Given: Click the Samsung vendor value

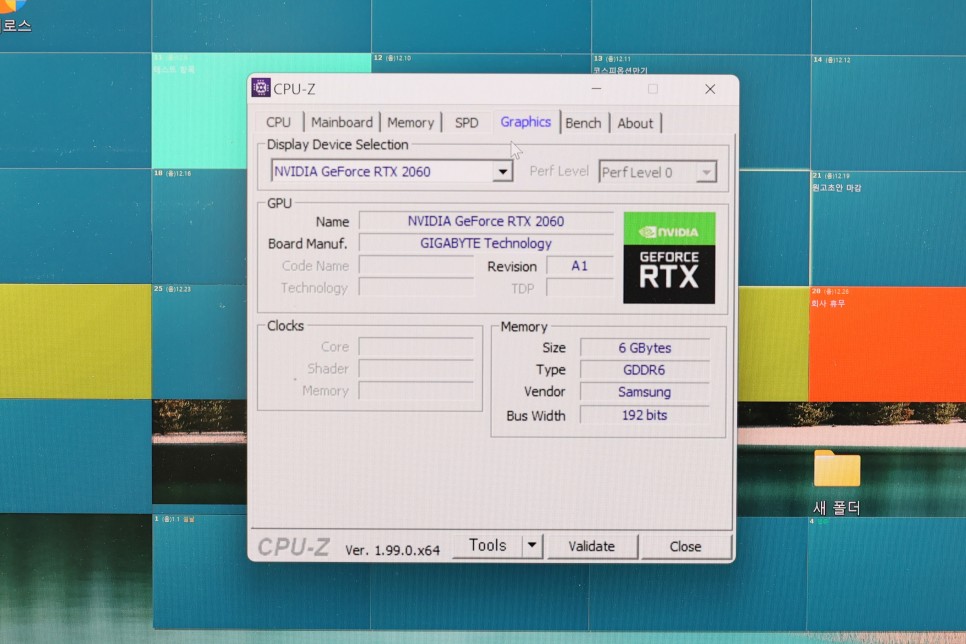Looking at the screenshot, I should pyautogui.click(x=644, y=392).
